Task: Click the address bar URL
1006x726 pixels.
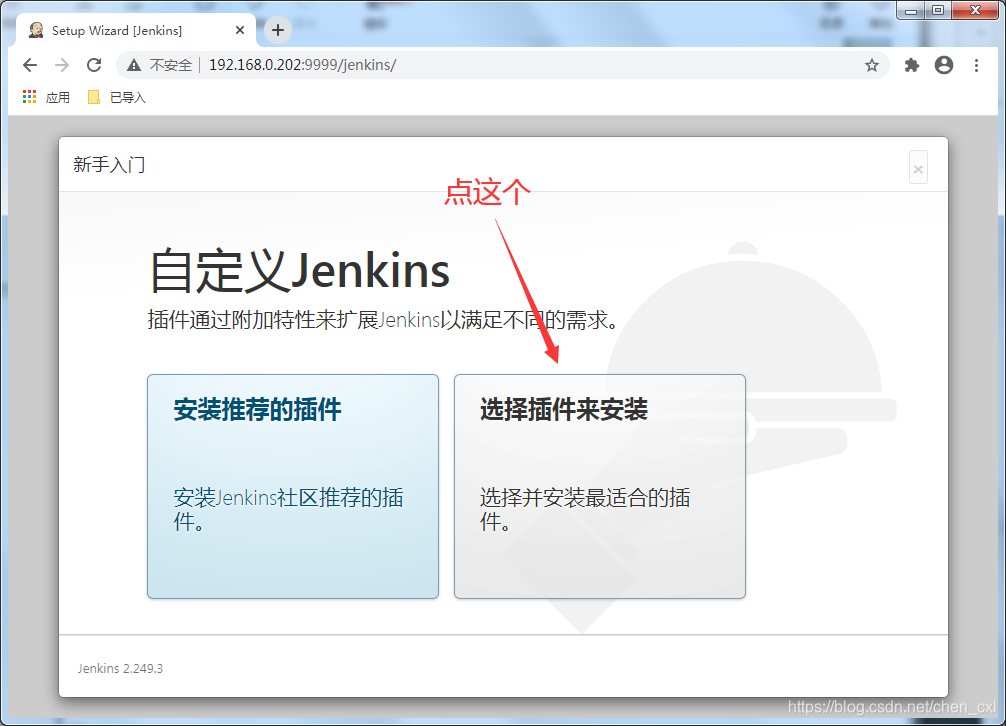Action: [302, 65]
